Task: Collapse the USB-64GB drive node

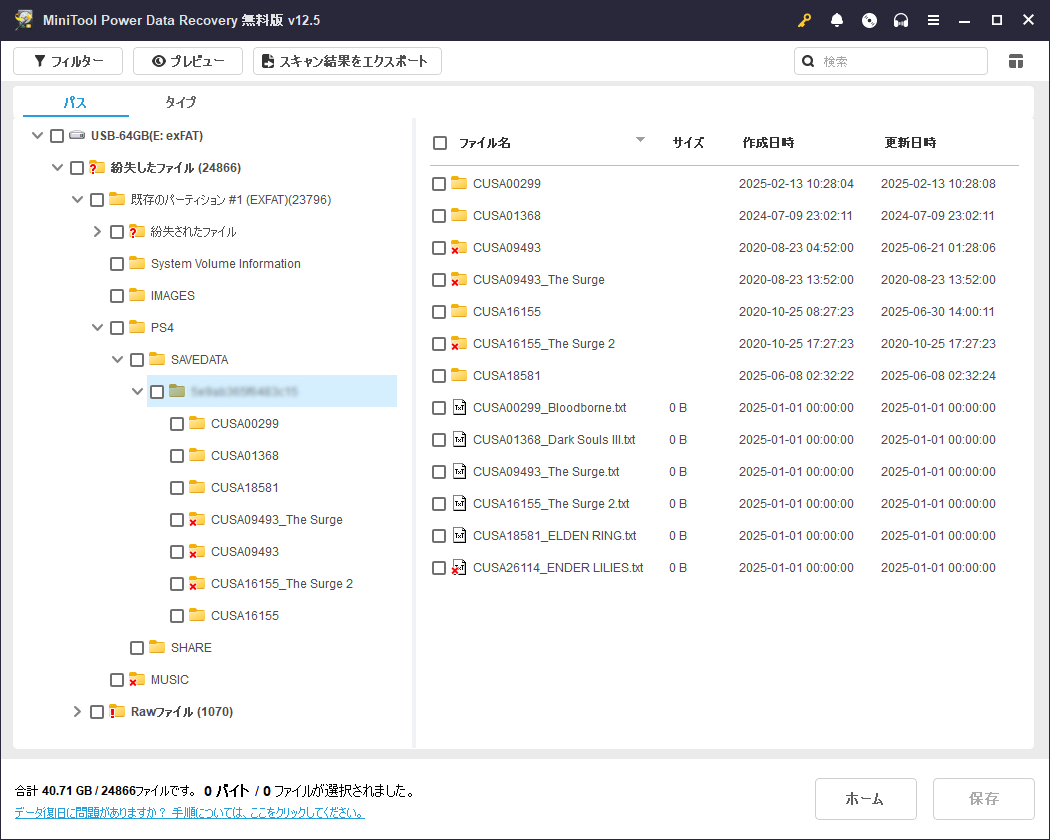Action: point(37,135)
